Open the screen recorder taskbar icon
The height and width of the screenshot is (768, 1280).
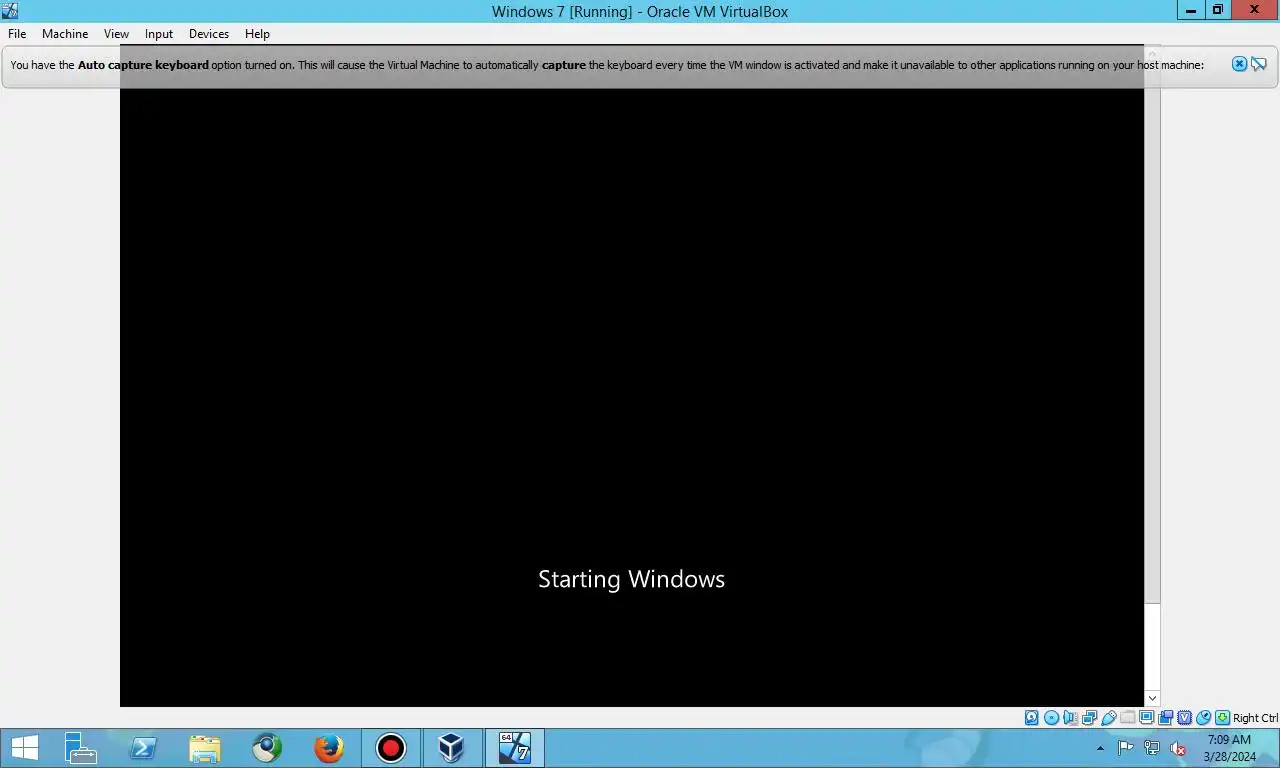[390, 748]
